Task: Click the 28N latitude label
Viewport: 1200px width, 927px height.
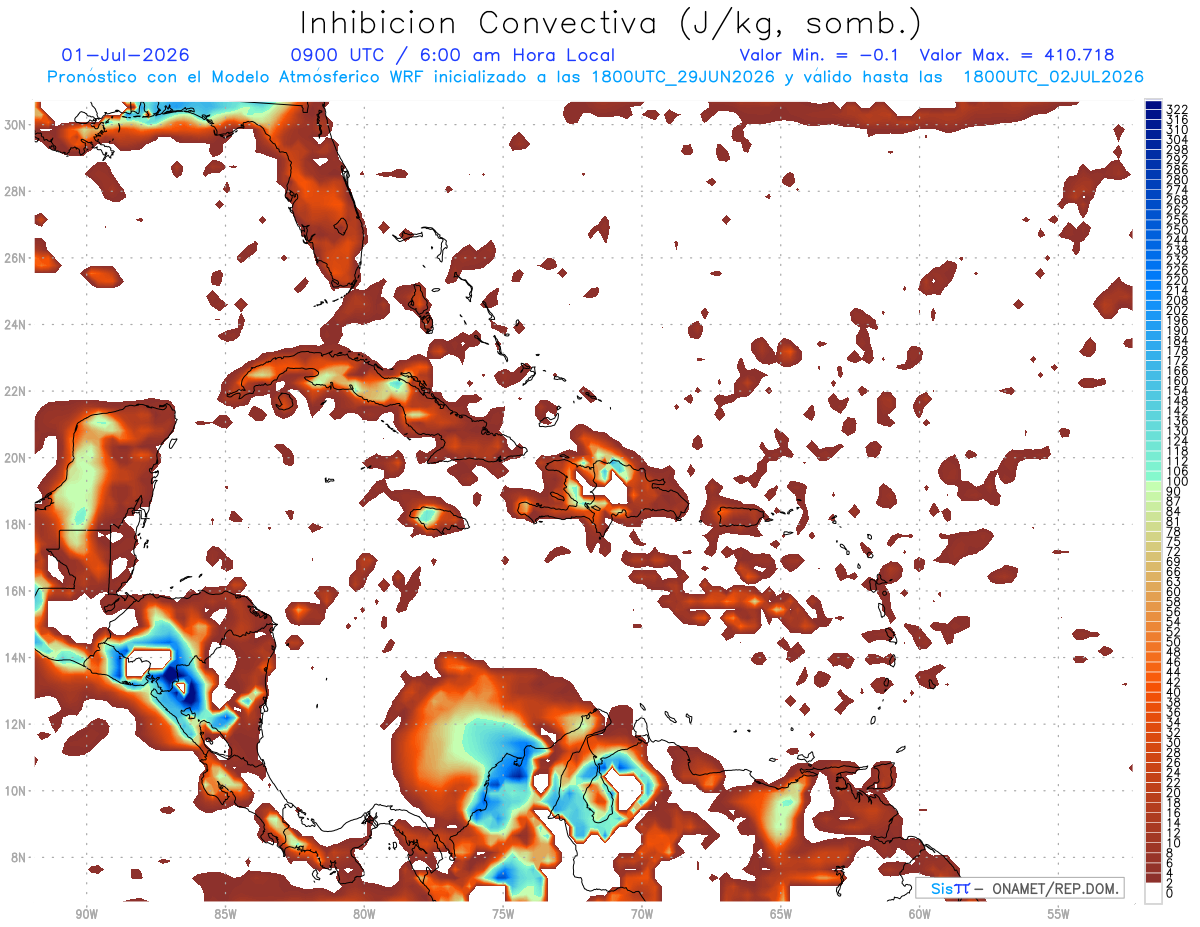Action: click(15, 191)
